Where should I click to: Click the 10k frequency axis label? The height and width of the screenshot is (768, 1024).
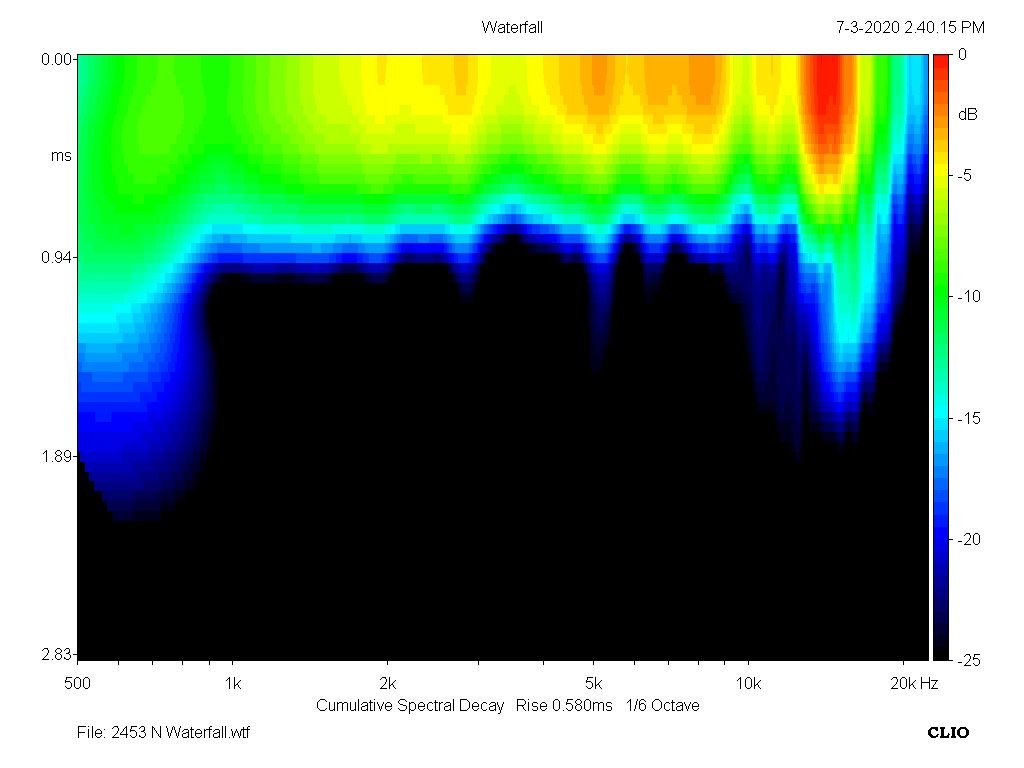point(748,684)
